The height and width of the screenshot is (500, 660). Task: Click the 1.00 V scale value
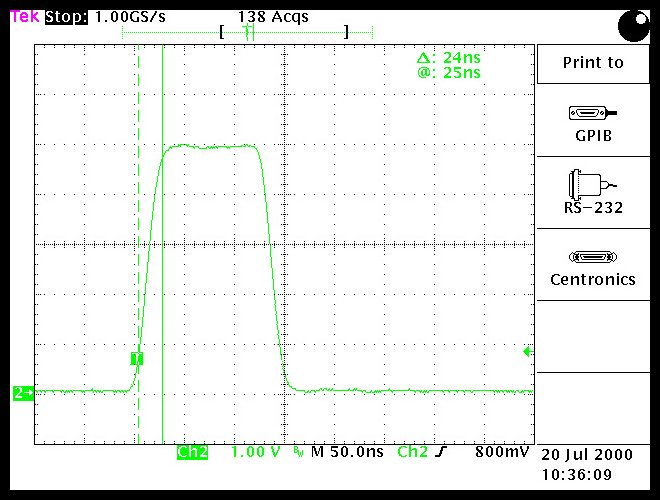[x=255, y=452]
